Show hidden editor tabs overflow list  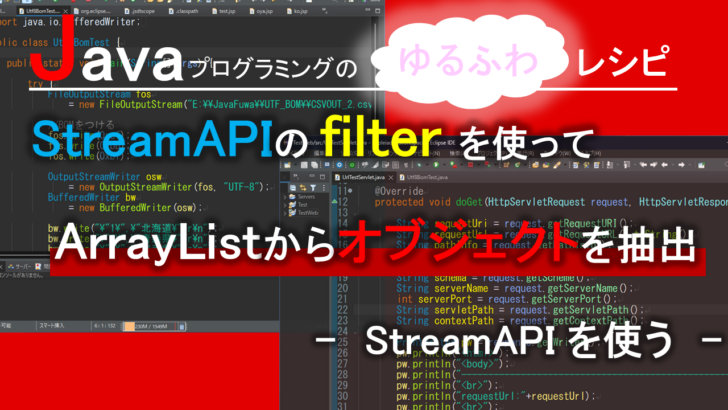325,11
